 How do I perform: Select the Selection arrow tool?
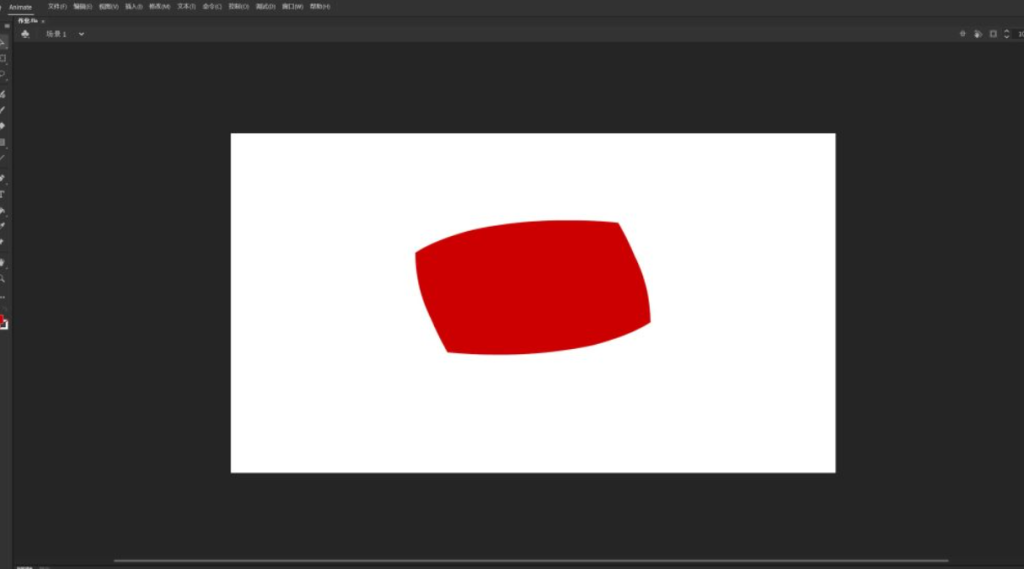point(3,42)
